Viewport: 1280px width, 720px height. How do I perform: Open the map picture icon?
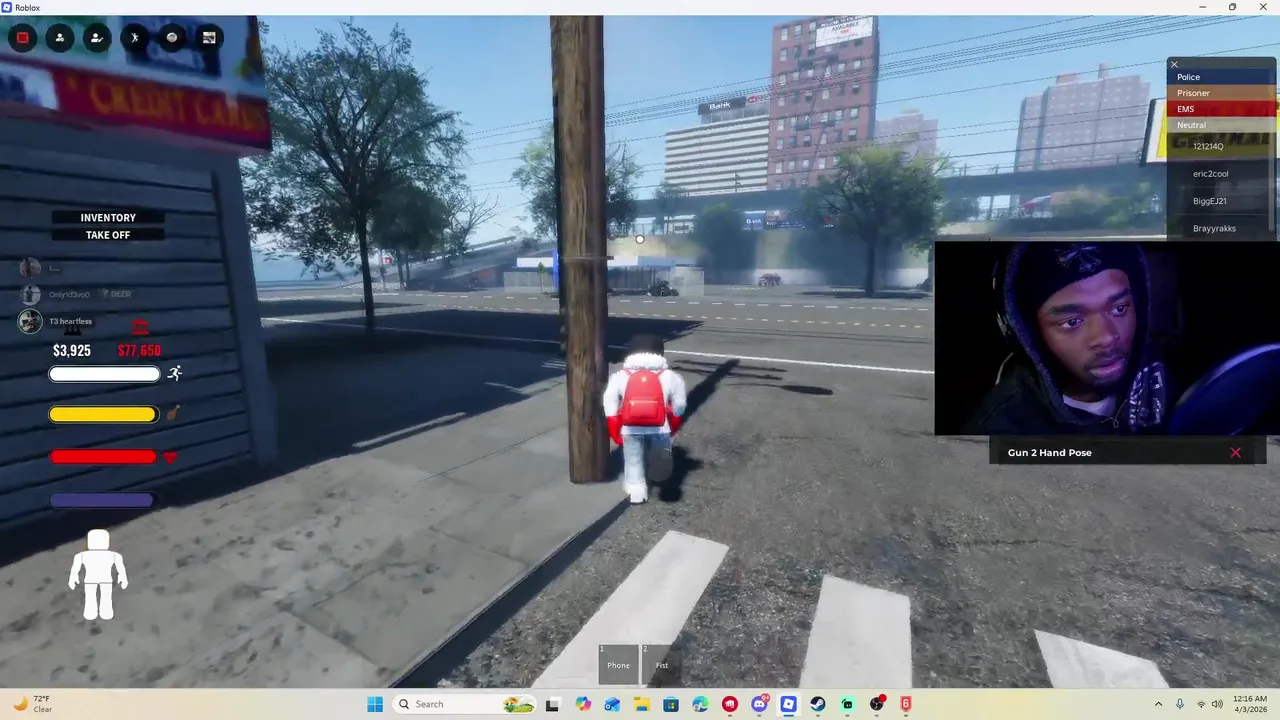[x=209, y=38]
